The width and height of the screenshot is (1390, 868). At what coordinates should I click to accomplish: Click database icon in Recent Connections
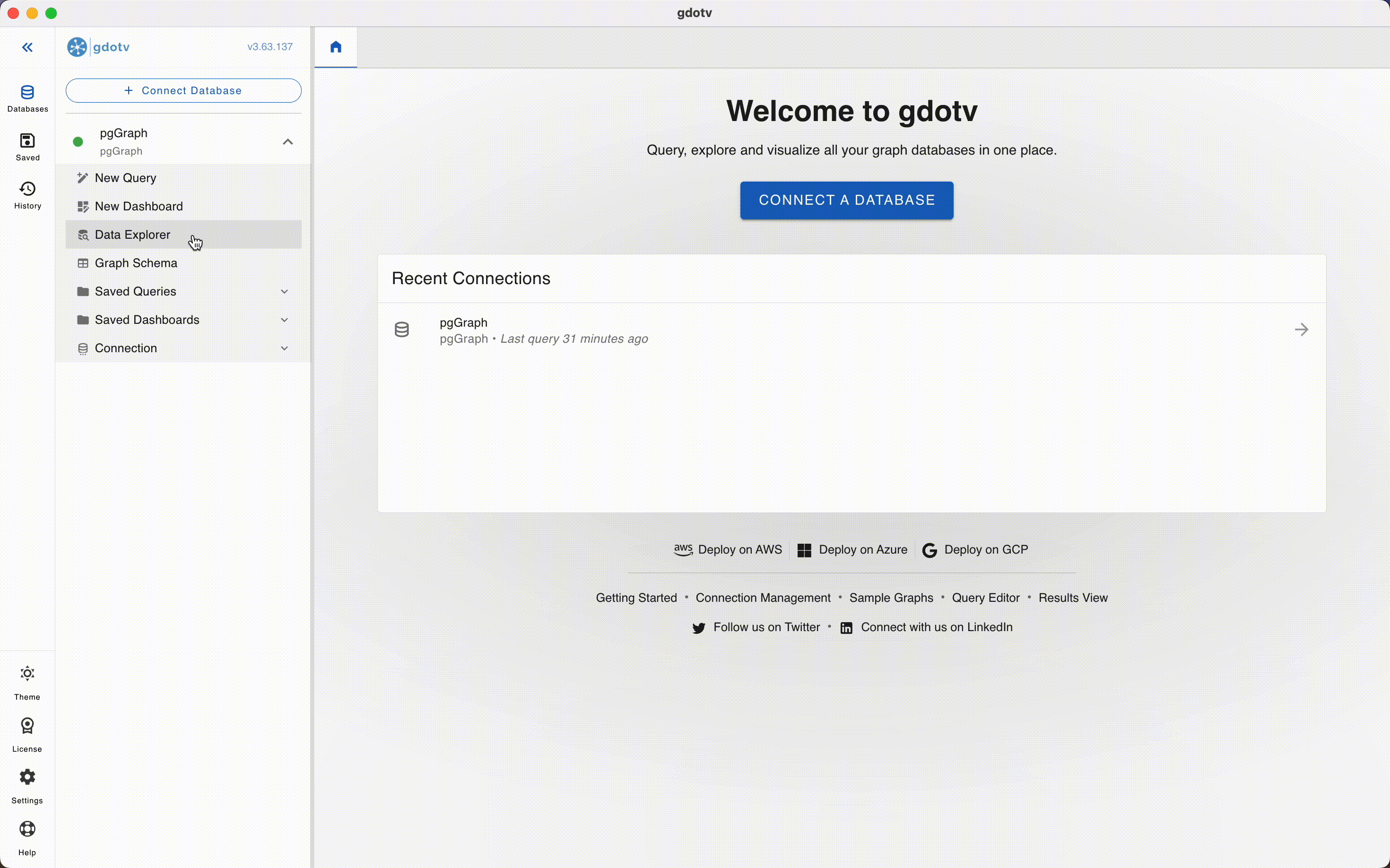[402, 330]
